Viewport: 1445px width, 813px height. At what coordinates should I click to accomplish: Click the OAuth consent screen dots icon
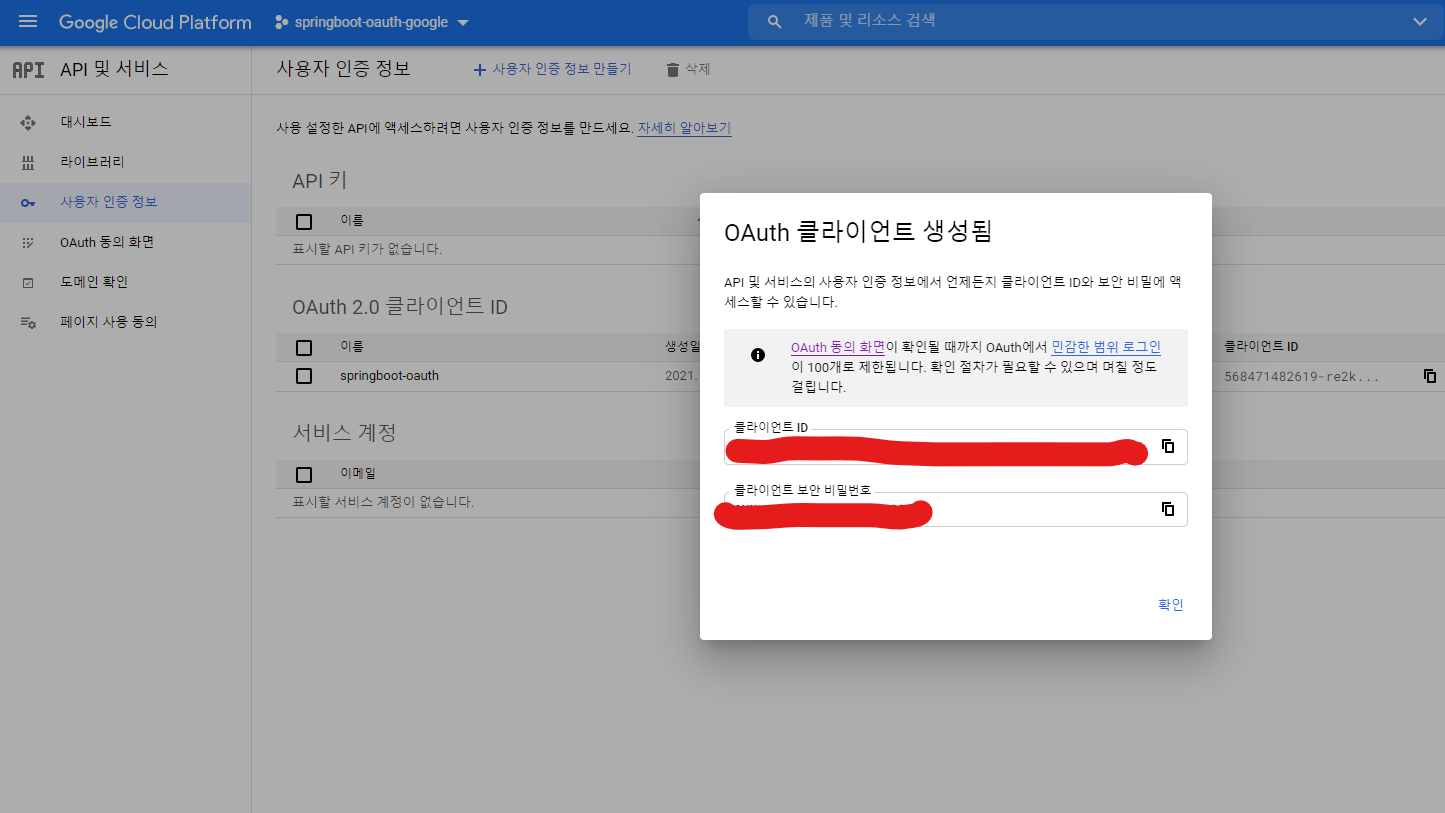tap(28, 242)
